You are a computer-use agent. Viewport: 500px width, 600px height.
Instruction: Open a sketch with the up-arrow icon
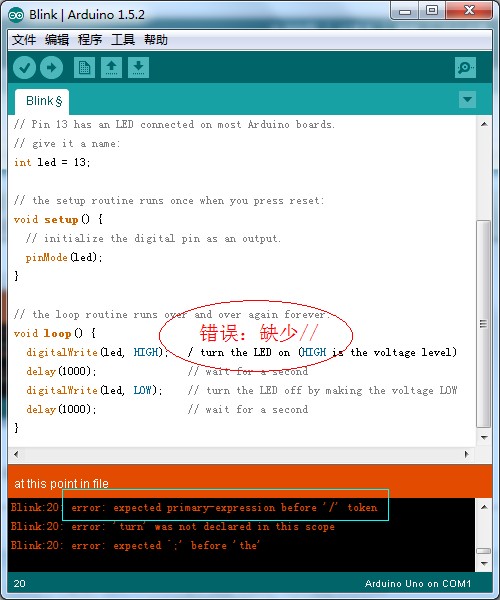point(111,68)
